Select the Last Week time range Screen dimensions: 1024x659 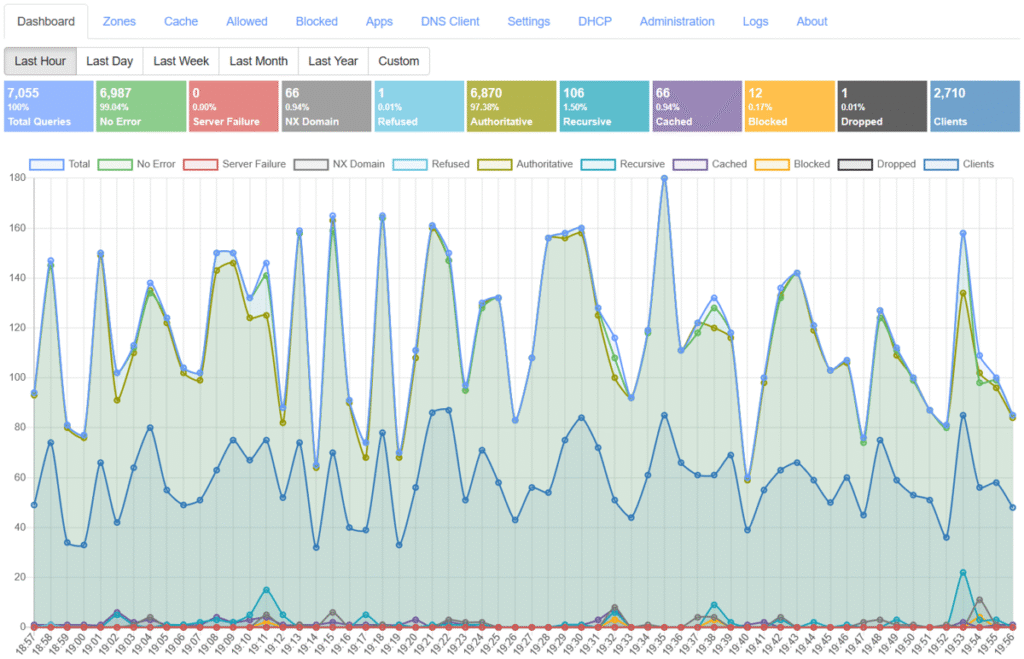(x=180, y=61)
